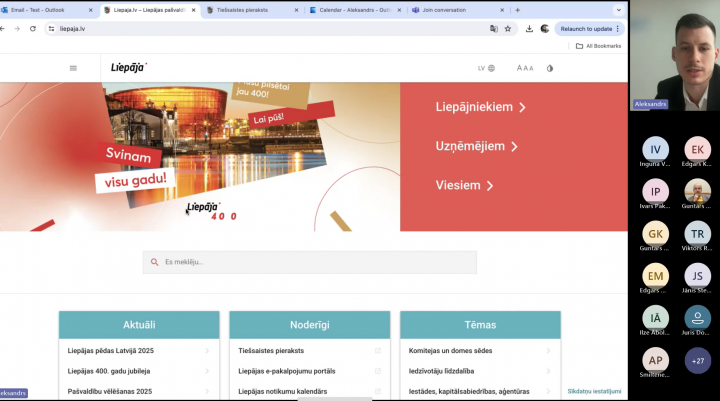Select Juris Do participant avatar
This screenshot has height=401, width=720.
[x=698, y=318]
